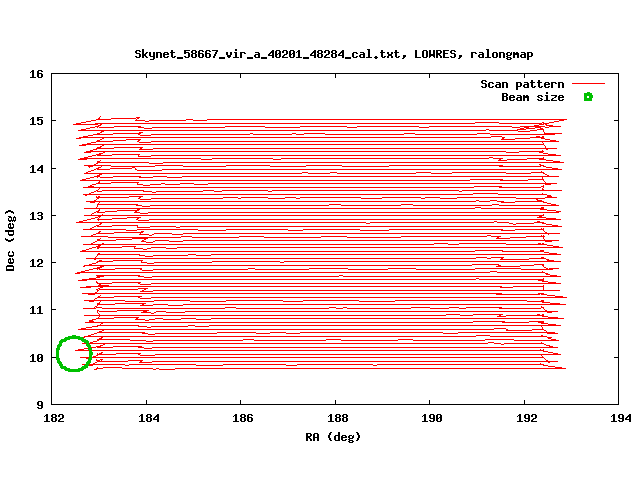Click x-axis tick label 192
The height and width of the screenshot is (480, 640).
click(x=527, y=418)
